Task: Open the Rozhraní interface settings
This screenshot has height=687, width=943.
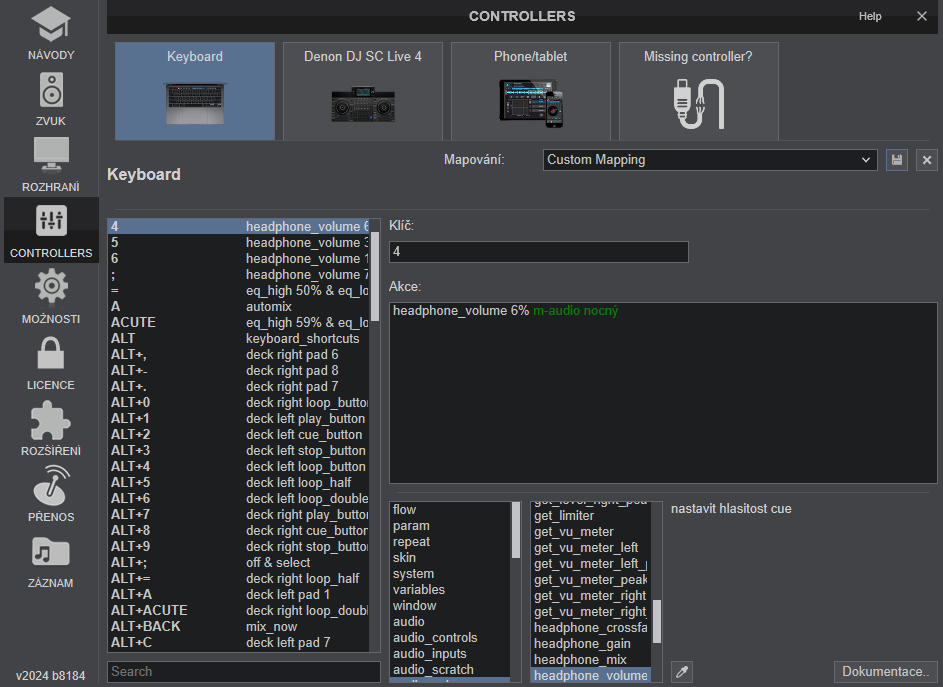Action: click(x=51, y=165)
